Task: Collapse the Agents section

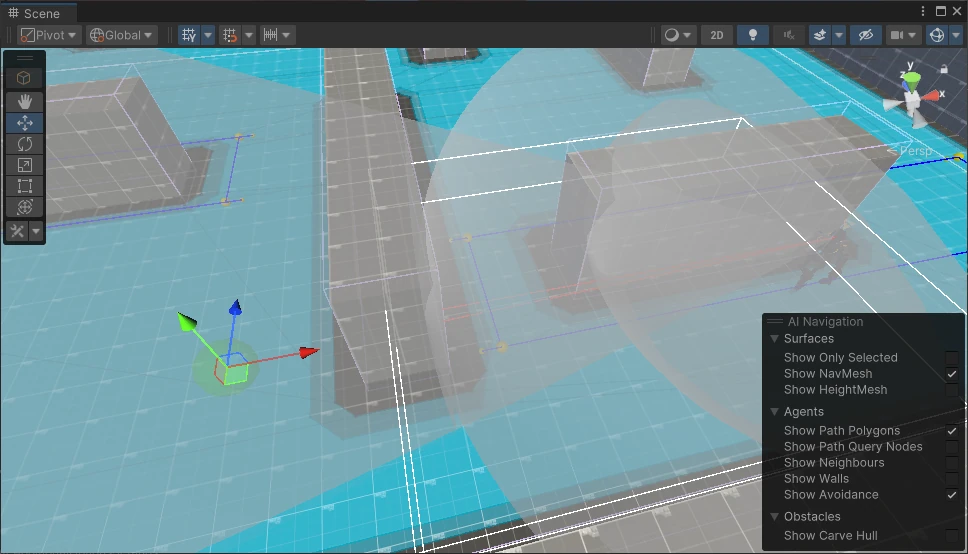Action: click(x=774, y=411)
